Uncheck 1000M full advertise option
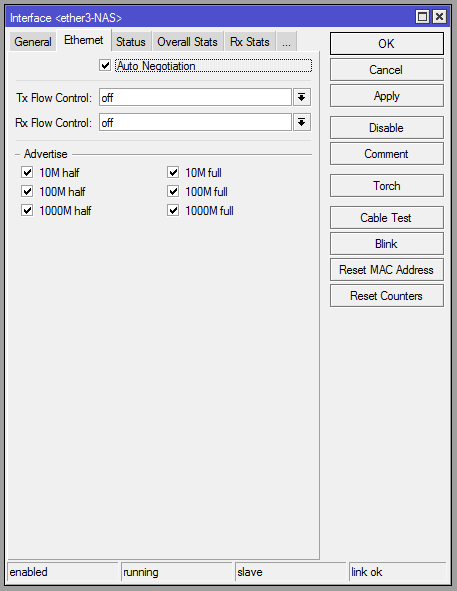Screen dimensions: 457x591 [173, 210]
